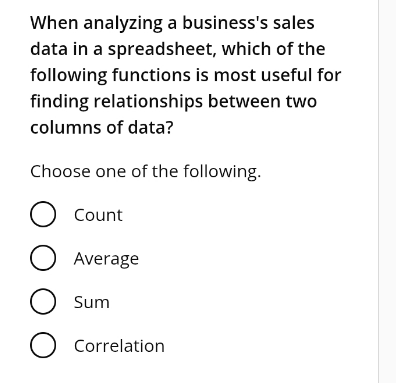
Task: Click the word "analyzing" in the question
Action: pyautogui.click(x=123, y=24)
